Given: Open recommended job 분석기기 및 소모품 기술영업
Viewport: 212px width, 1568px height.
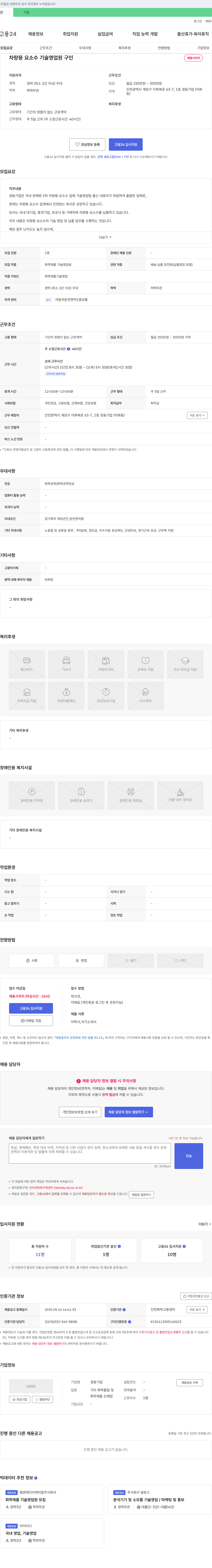Looking at the screenshot, I should (149, 1500).
